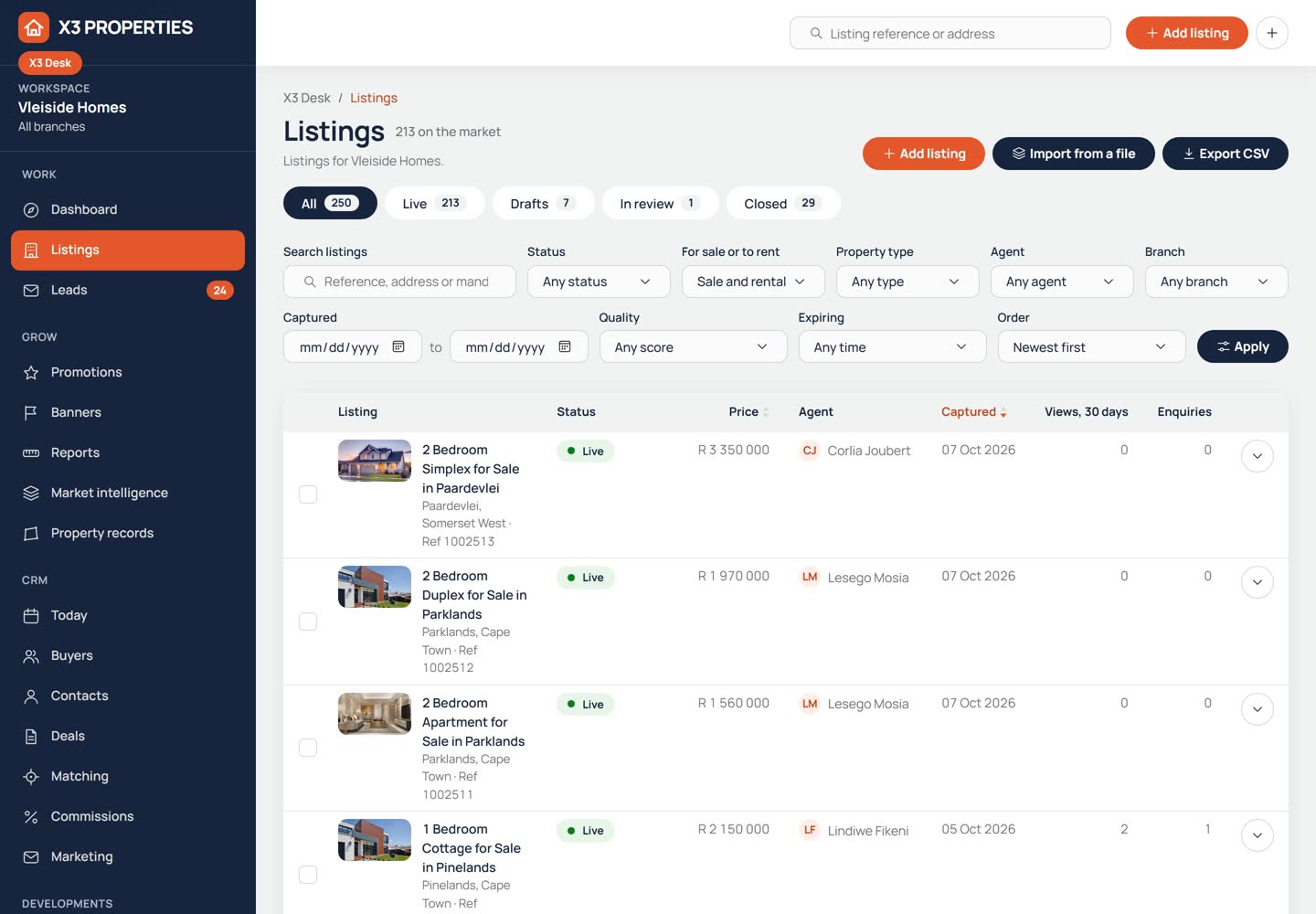Apply the listing filters
The image size is (1316, 914).
[1243, 346]
